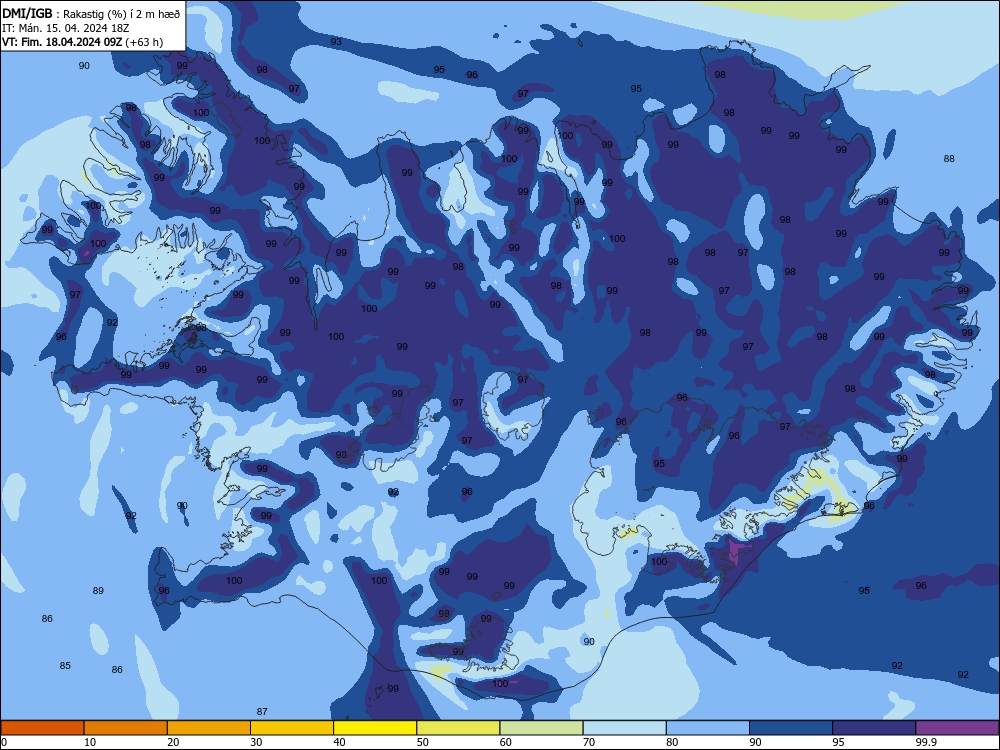The image size is (1000, 750).
Task: Click the '0' label on the legend scale
Action: point(4,742)
